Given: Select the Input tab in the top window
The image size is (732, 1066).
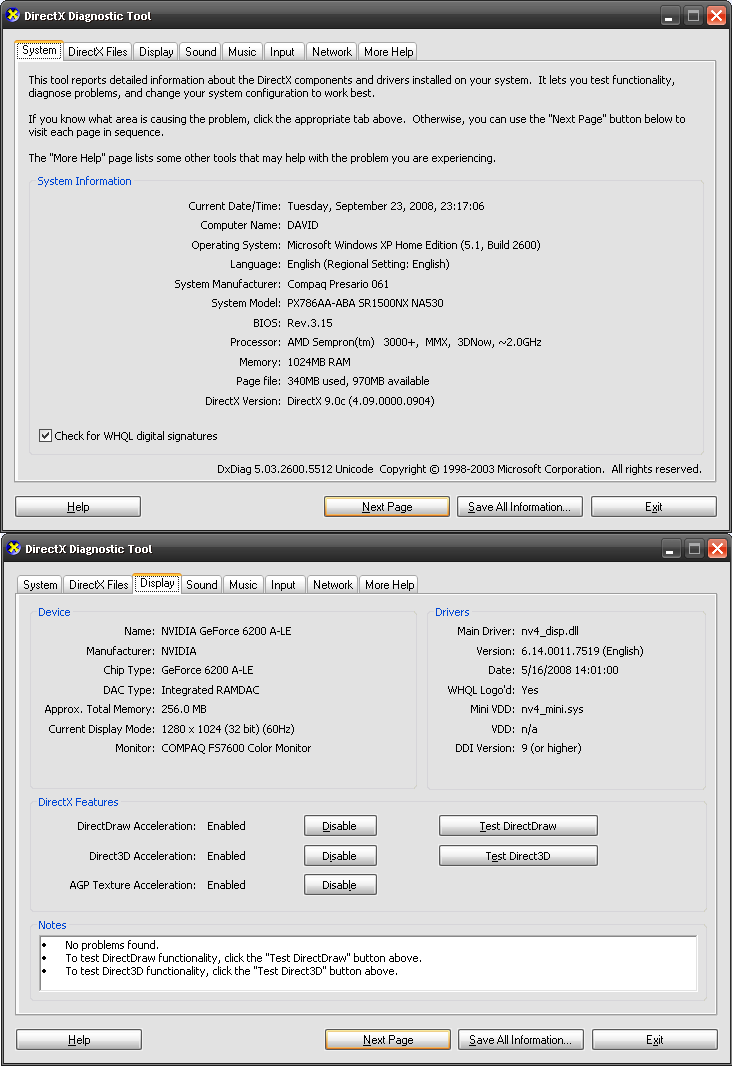Looking at the screenshot, I should 282,52.
